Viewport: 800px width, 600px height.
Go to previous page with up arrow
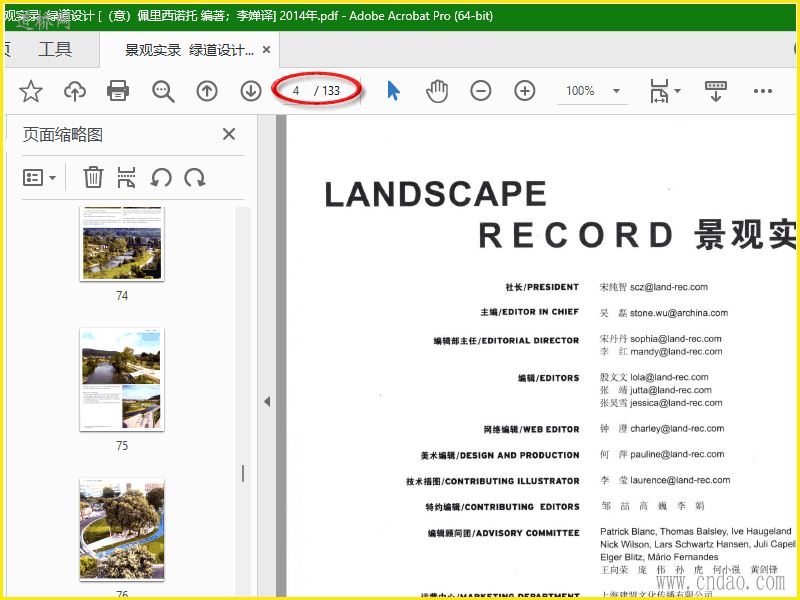pos(207,91)
